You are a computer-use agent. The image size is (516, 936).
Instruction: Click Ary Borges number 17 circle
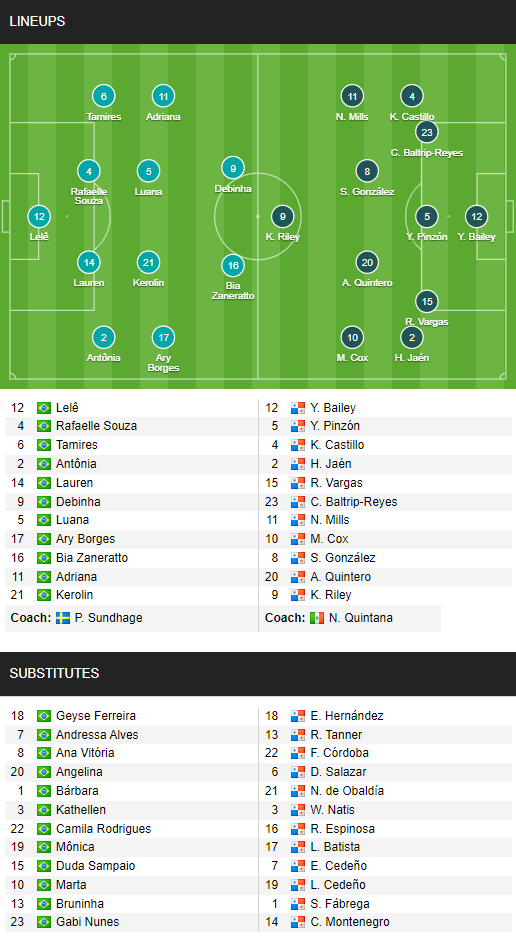click(164, 337)
